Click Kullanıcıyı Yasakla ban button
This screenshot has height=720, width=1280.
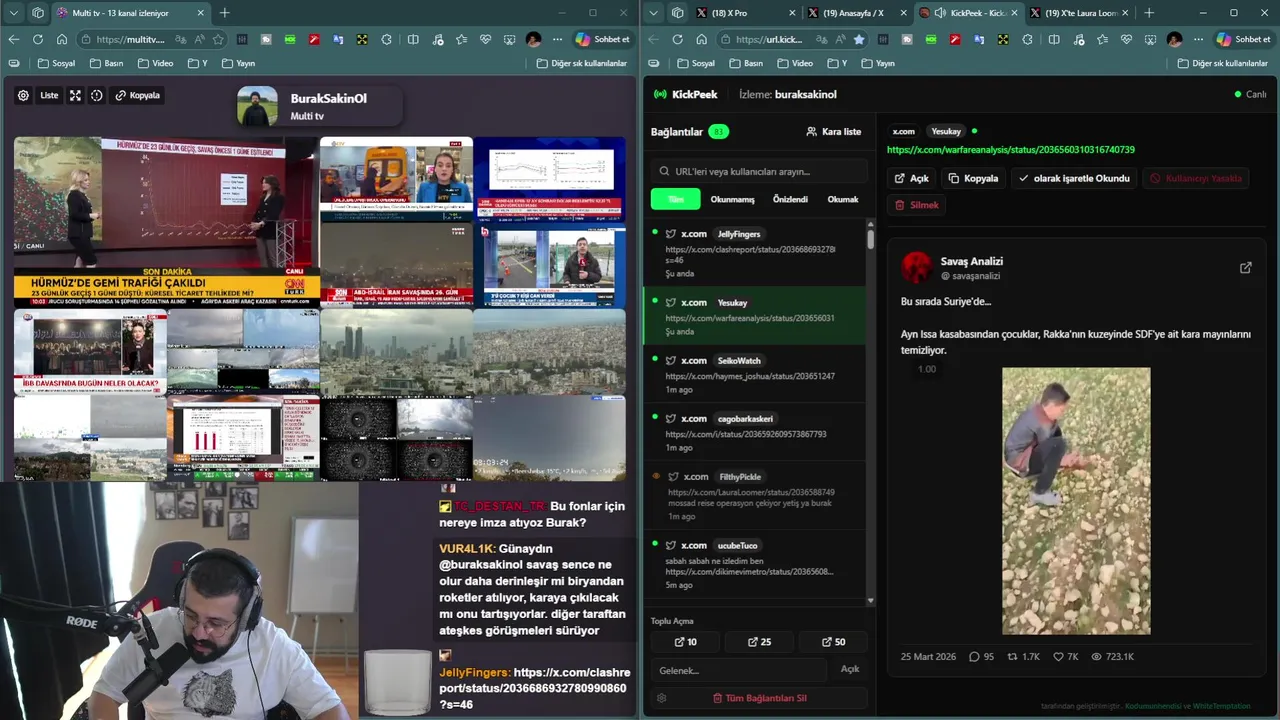[x=1196, y=178]
